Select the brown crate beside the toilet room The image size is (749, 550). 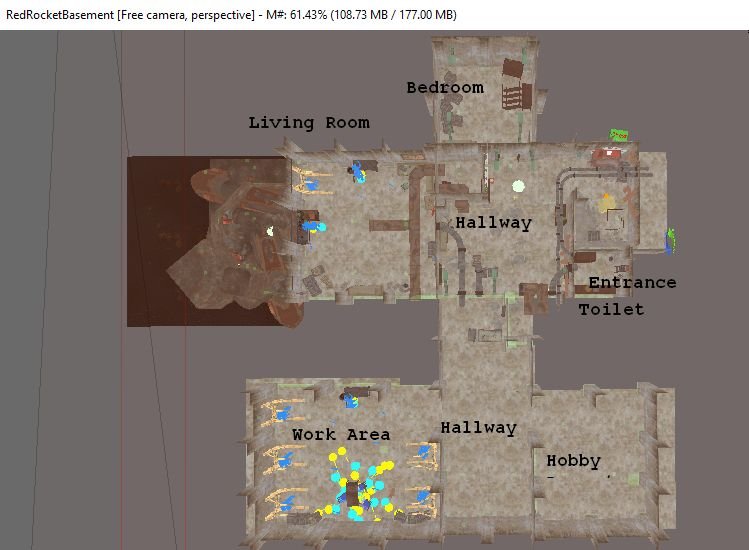click(535, 298)
